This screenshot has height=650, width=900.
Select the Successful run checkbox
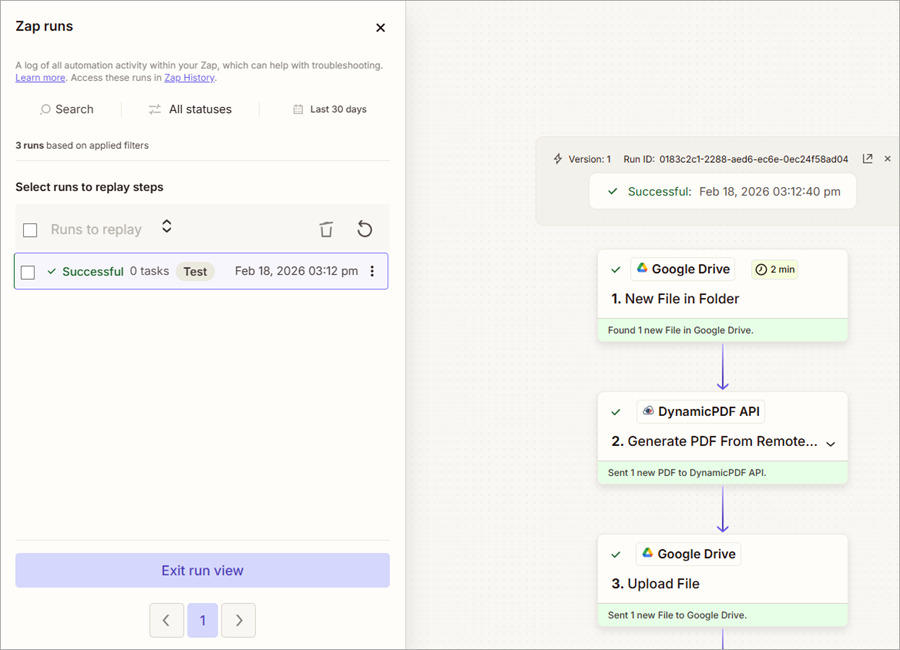[x=28, y=272]
